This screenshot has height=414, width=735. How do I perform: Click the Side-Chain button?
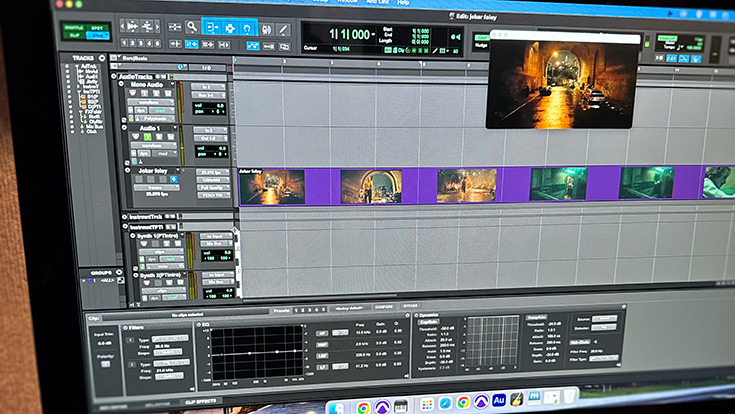click(579, 343)
